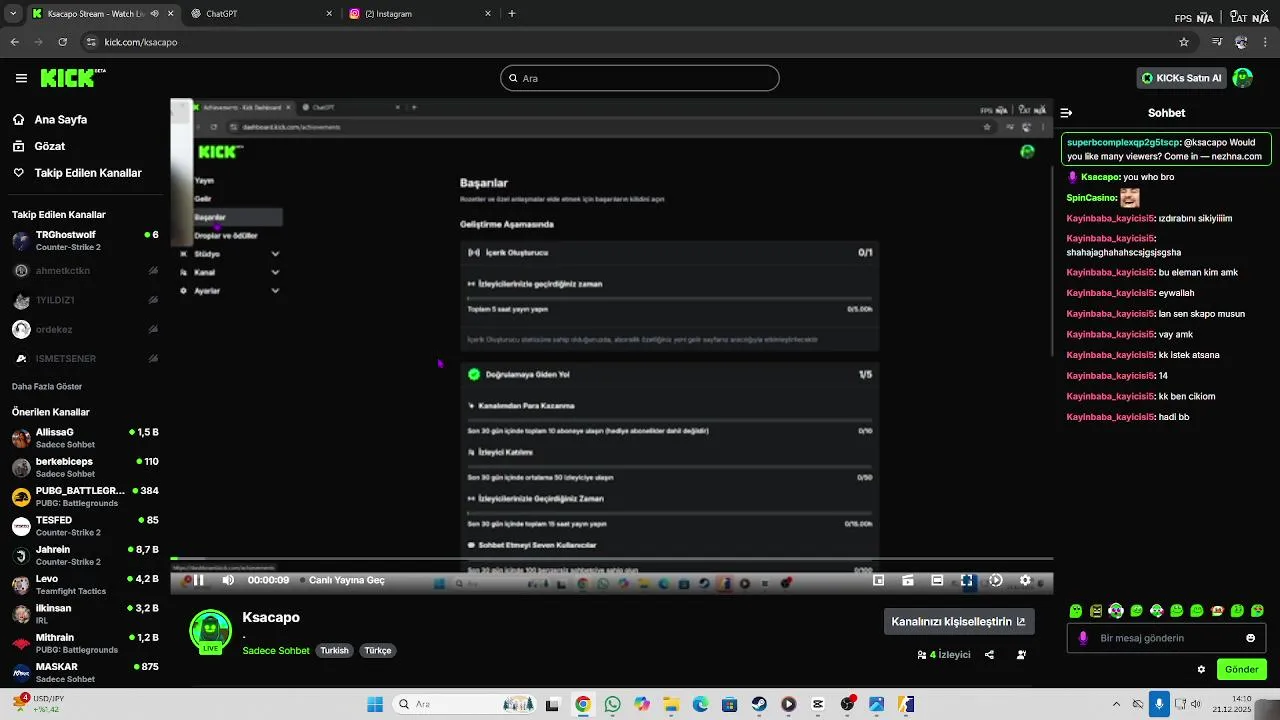
Task: Insert the angry yellow-faced quick emote
Action: tap(1096, 610)
